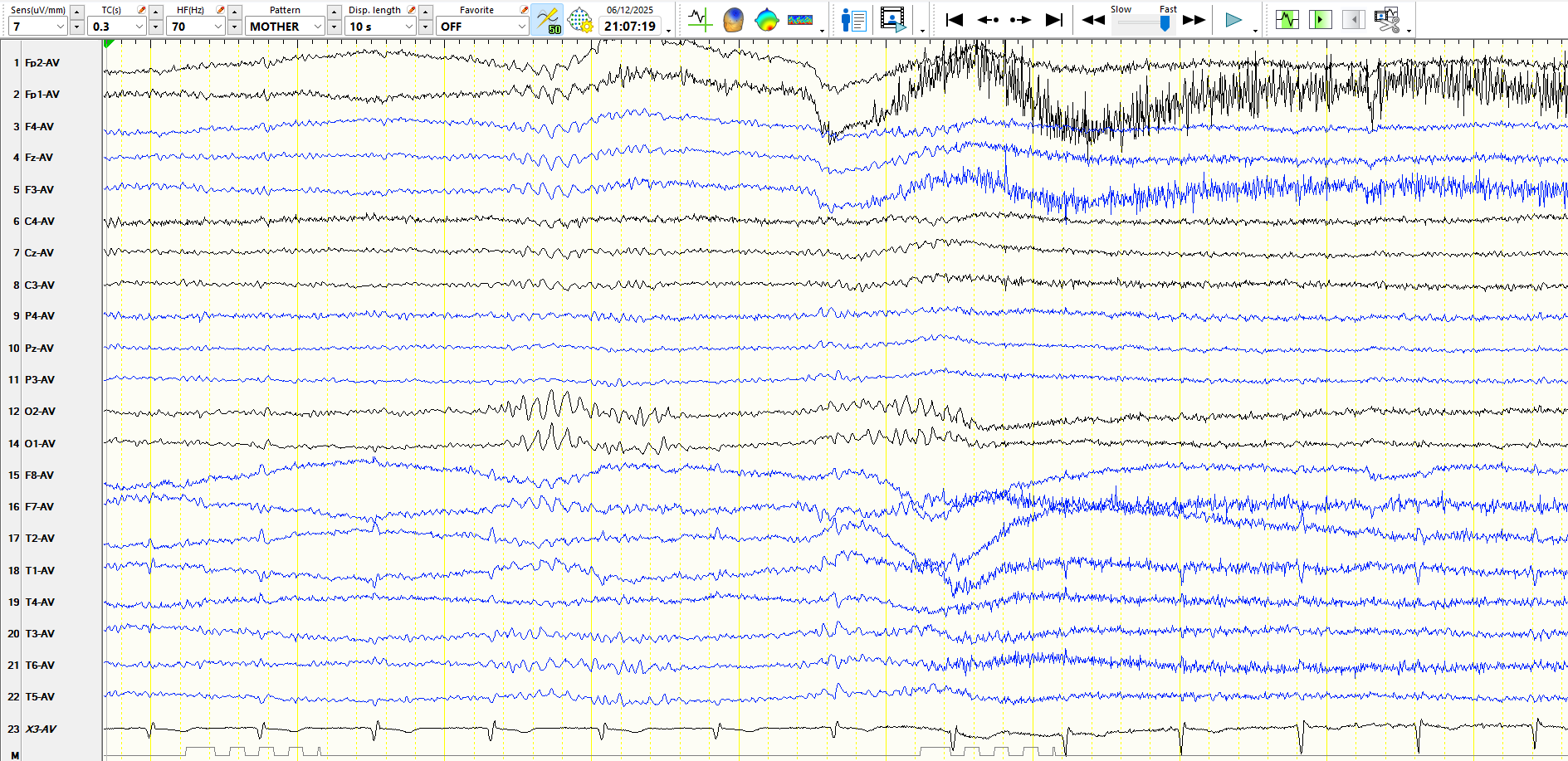Image resolution: width=1568 pixels, height=761 pixels.
Task: Open the Favorite dropdown set to OFF
Action: coord(521,27)
